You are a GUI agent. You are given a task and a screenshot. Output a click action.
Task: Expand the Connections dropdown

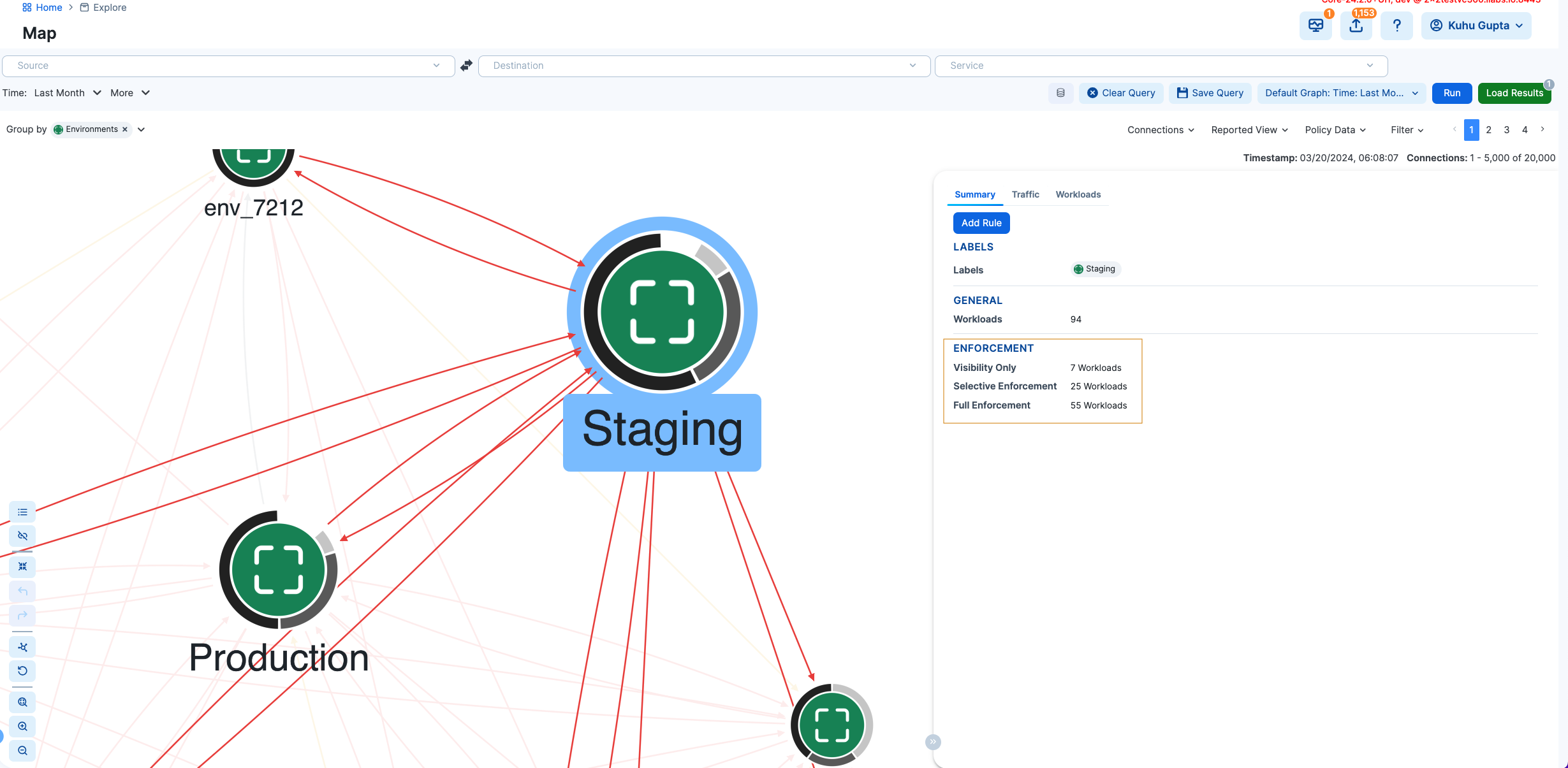tap(1160, 129)
